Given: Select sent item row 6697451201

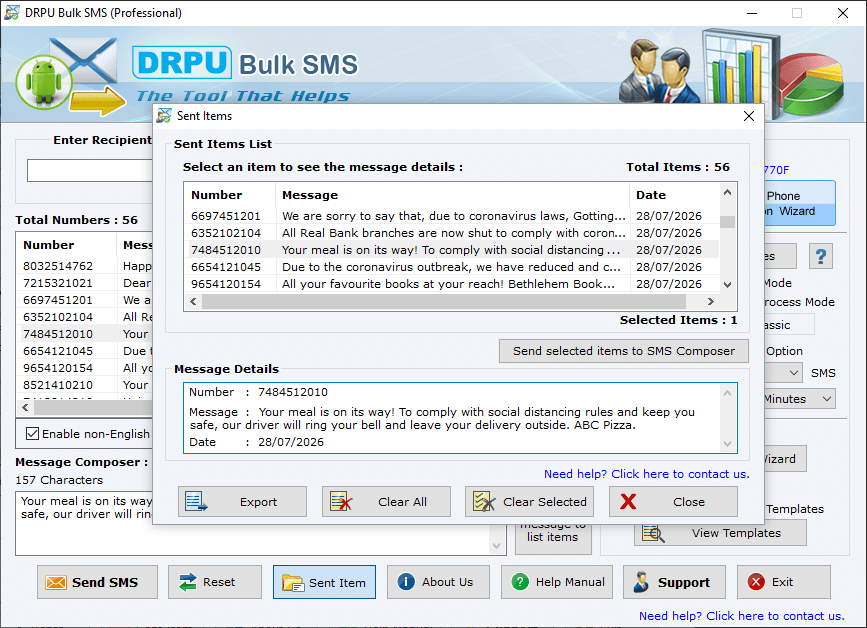Looking at the screenshot, I should point(451,216).
